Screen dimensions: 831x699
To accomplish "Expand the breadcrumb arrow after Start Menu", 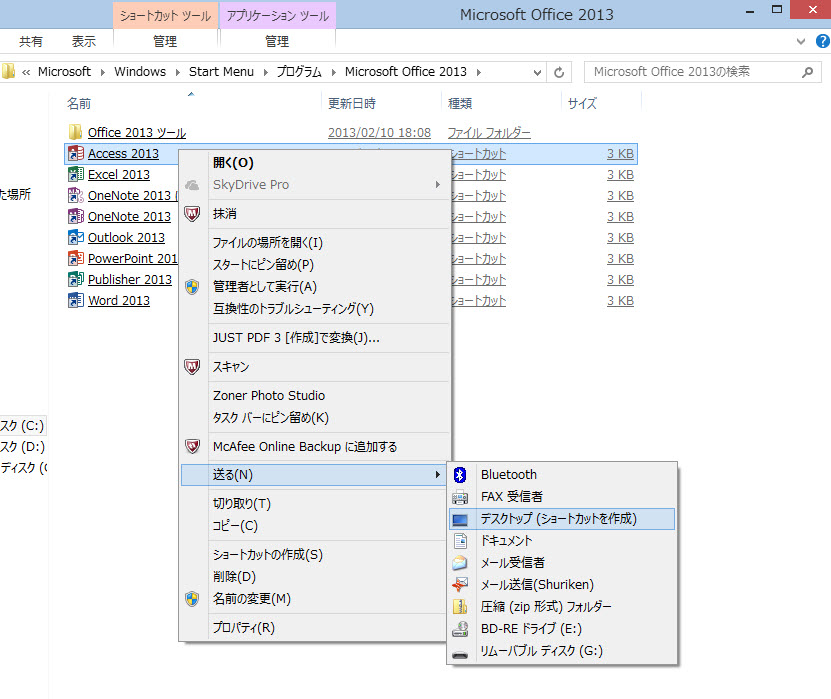I will (266, 72).
